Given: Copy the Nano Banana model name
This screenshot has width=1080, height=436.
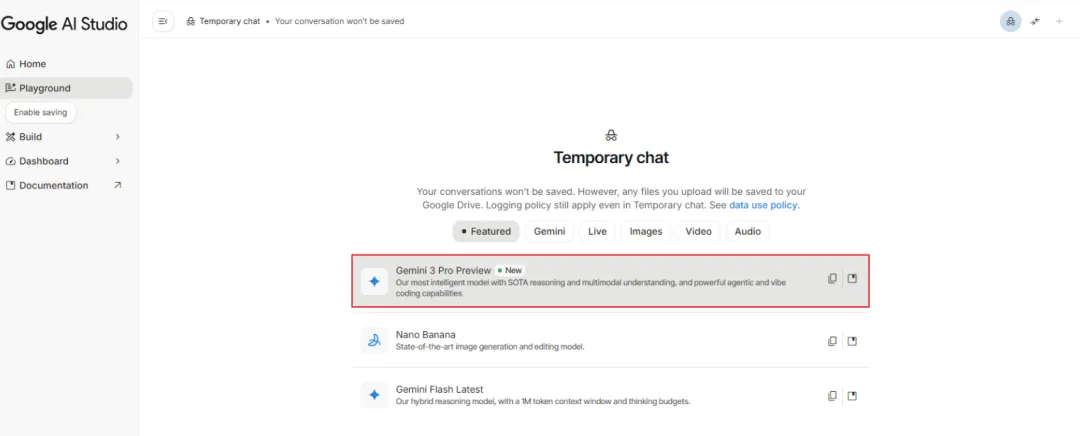Looking at the screenshot, I should [832, 341].
